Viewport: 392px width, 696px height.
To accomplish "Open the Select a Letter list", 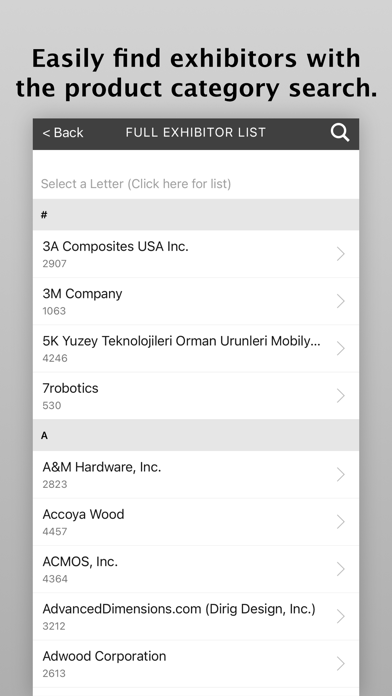I will (x=196, y=183).
